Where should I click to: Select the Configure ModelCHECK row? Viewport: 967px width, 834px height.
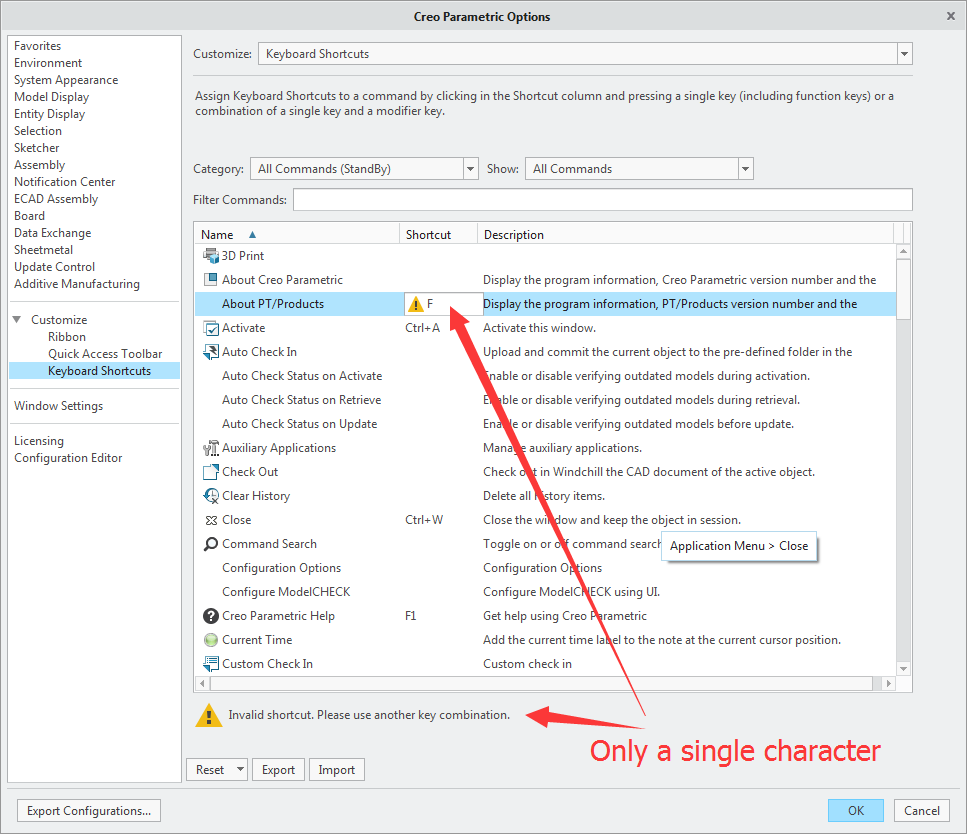[x=545, y=592]
